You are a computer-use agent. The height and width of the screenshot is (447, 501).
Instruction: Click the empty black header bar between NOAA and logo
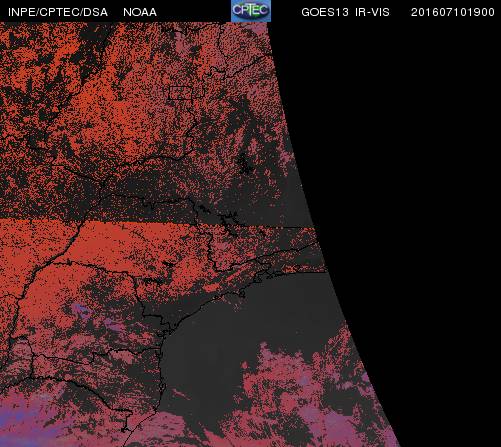(x=194, y=11)
